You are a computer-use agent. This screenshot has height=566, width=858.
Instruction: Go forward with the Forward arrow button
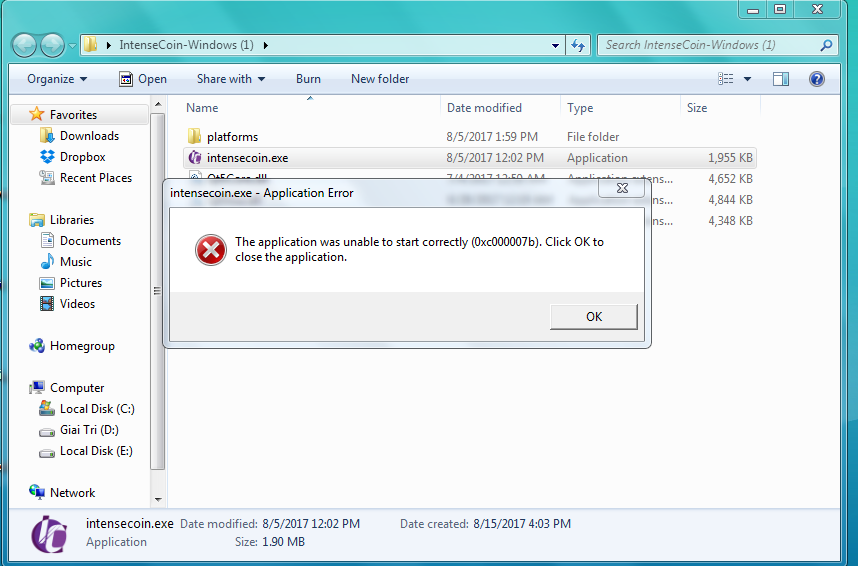click(x=53, y=45)
